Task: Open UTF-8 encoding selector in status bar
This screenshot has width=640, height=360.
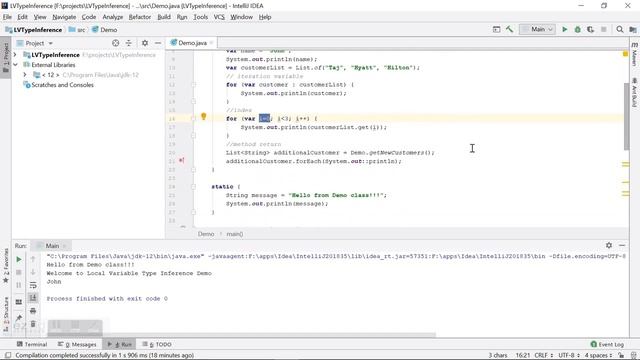Action: pos(569,355)
